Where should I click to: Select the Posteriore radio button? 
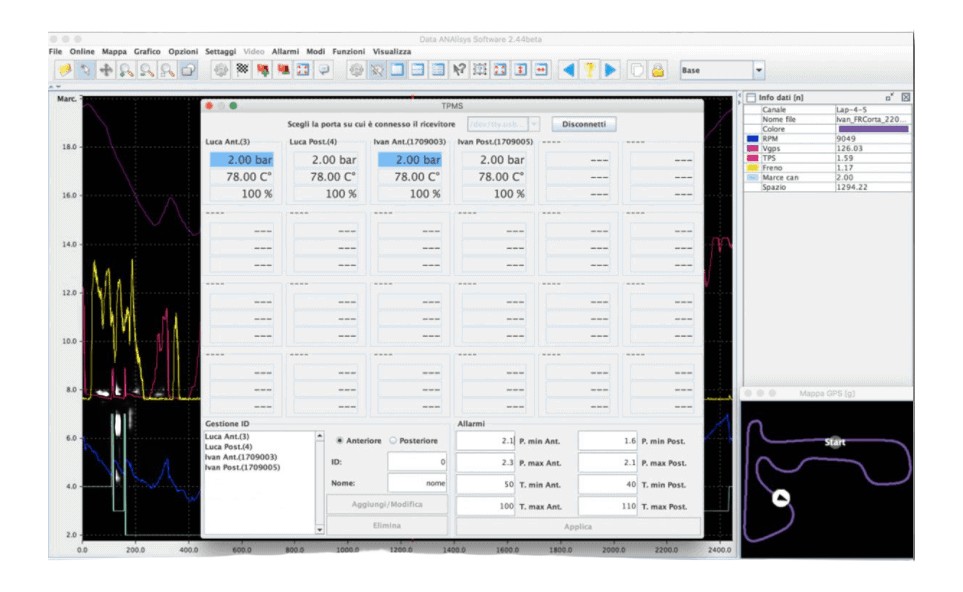(392, 440)
